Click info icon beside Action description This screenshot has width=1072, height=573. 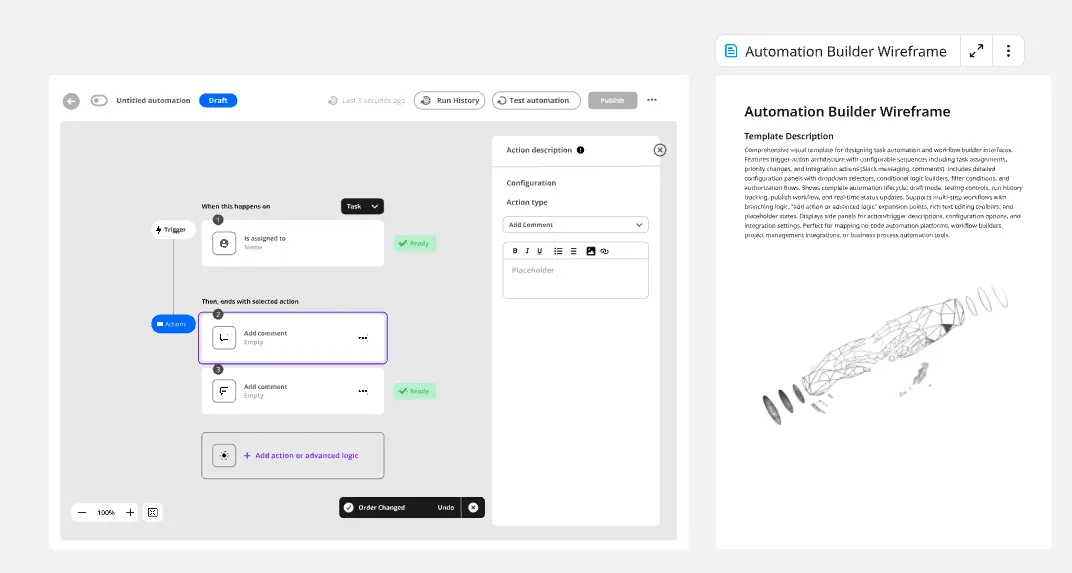[x=581, y=150]
